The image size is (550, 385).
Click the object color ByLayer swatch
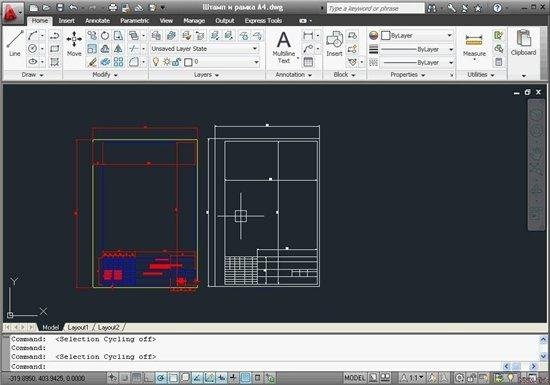coord(385,35)
